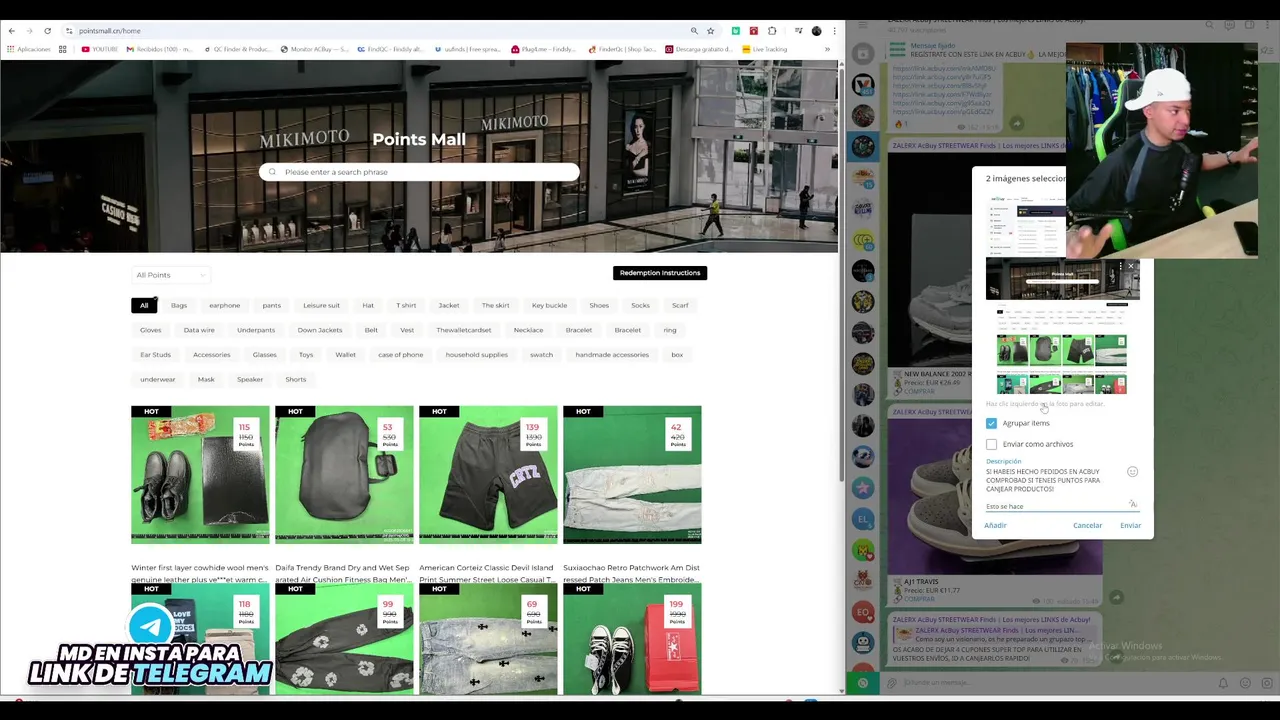Open the Live Tracking bookmark
1280x720 pixels.
tap(765, 49)
